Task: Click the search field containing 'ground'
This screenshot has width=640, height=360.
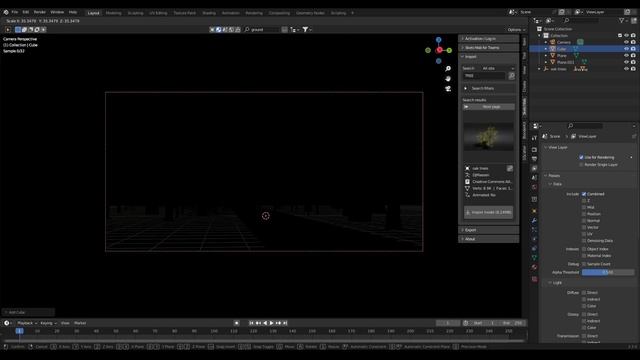Action: [x=262, y=29]
